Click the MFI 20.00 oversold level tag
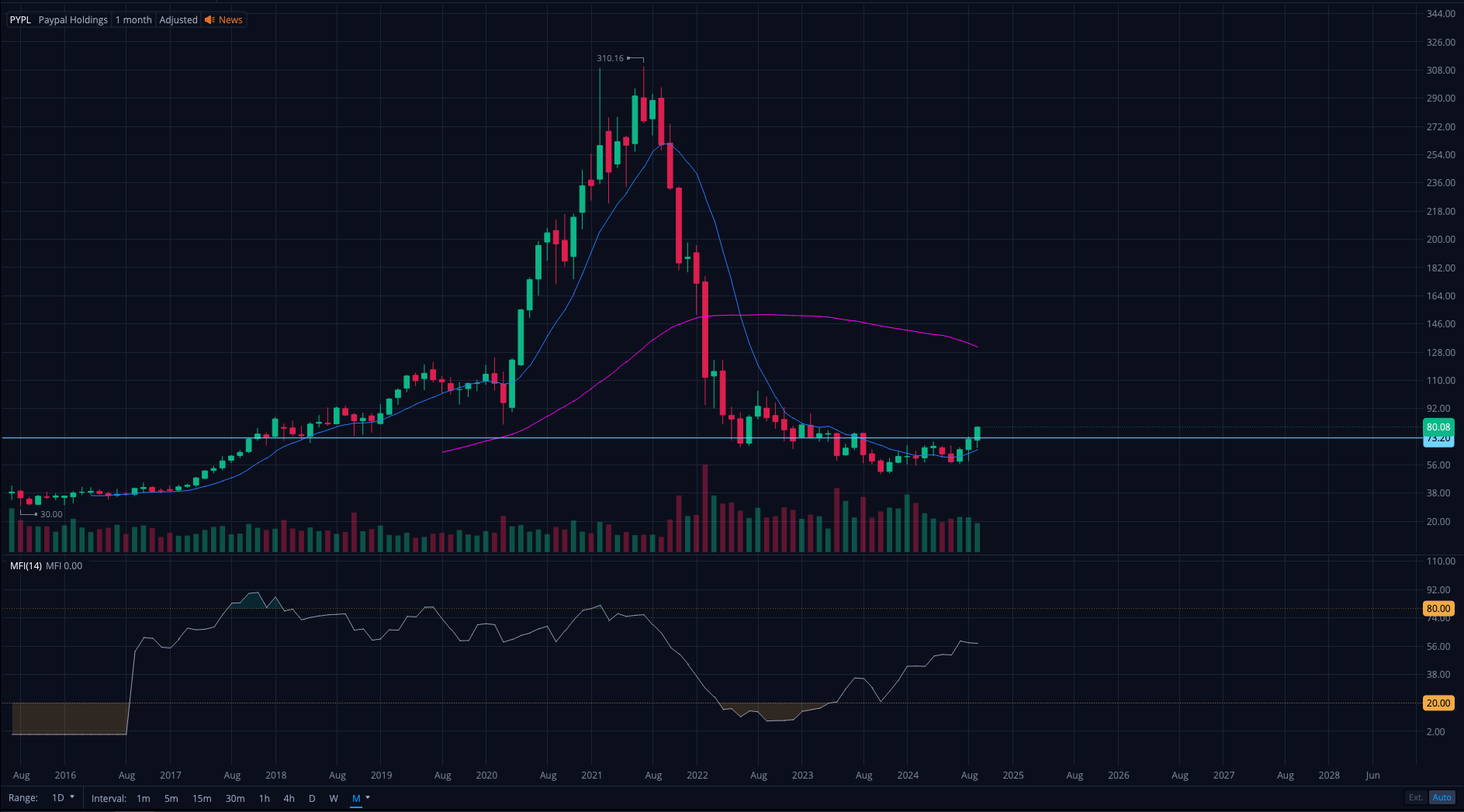 (1438, 703)
